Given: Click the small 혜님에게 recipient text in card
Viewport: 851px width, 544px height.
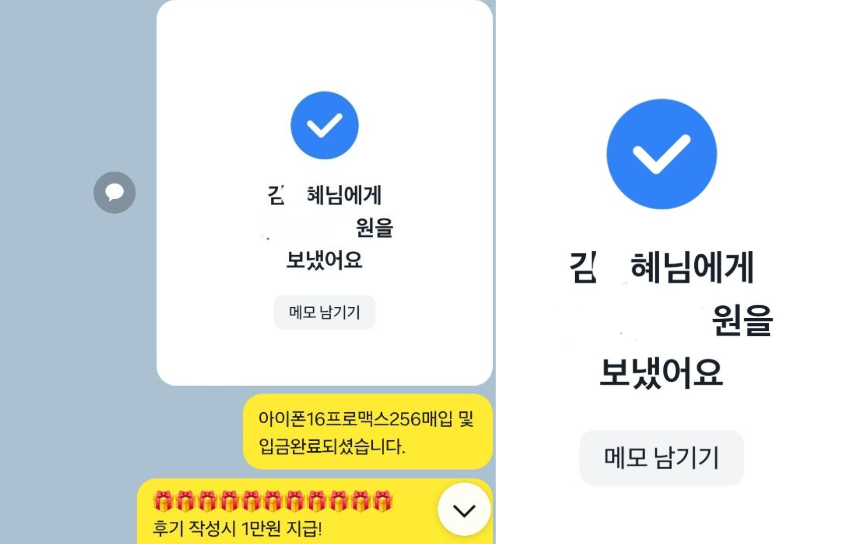Looking at the screenshot, I should tap(344, 195).
